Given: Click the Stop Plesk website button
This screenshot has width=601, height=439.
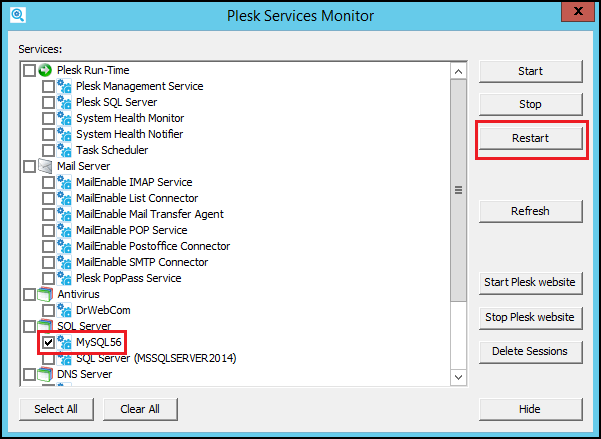Looking at the screenshot, I should pyautogui.click(x=530, y=317).
